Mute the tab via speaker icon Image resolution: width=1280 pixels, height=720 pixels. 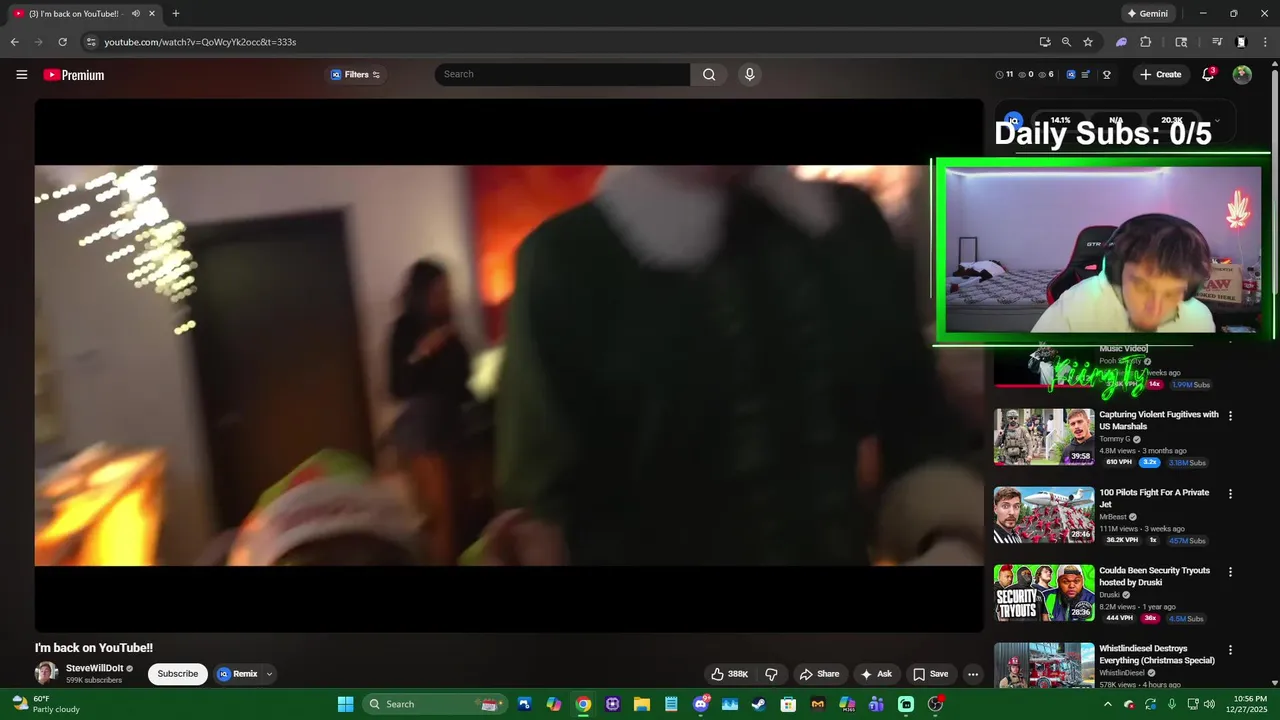pyautogui.click(x=136, y=14)
